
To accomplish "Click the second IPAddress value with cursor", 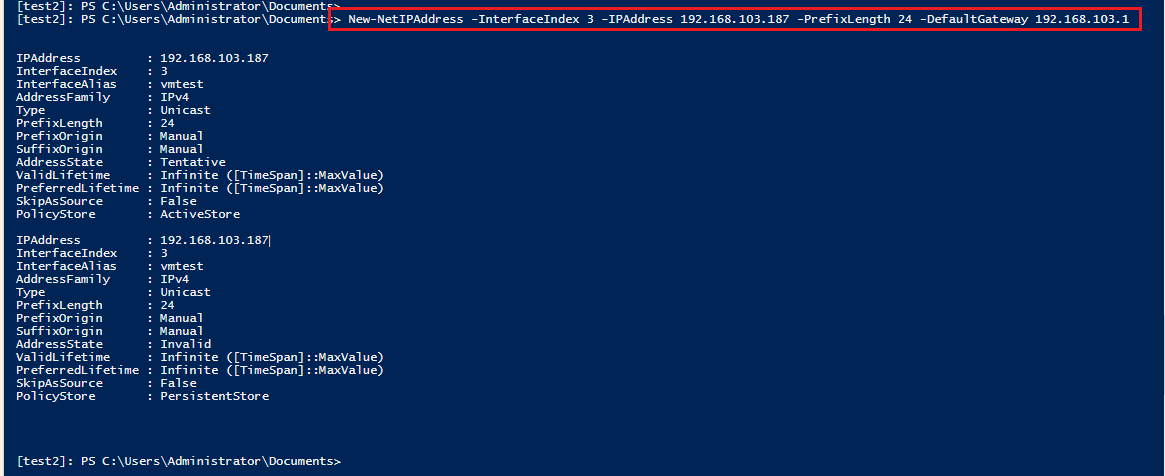I will point(215,240).
